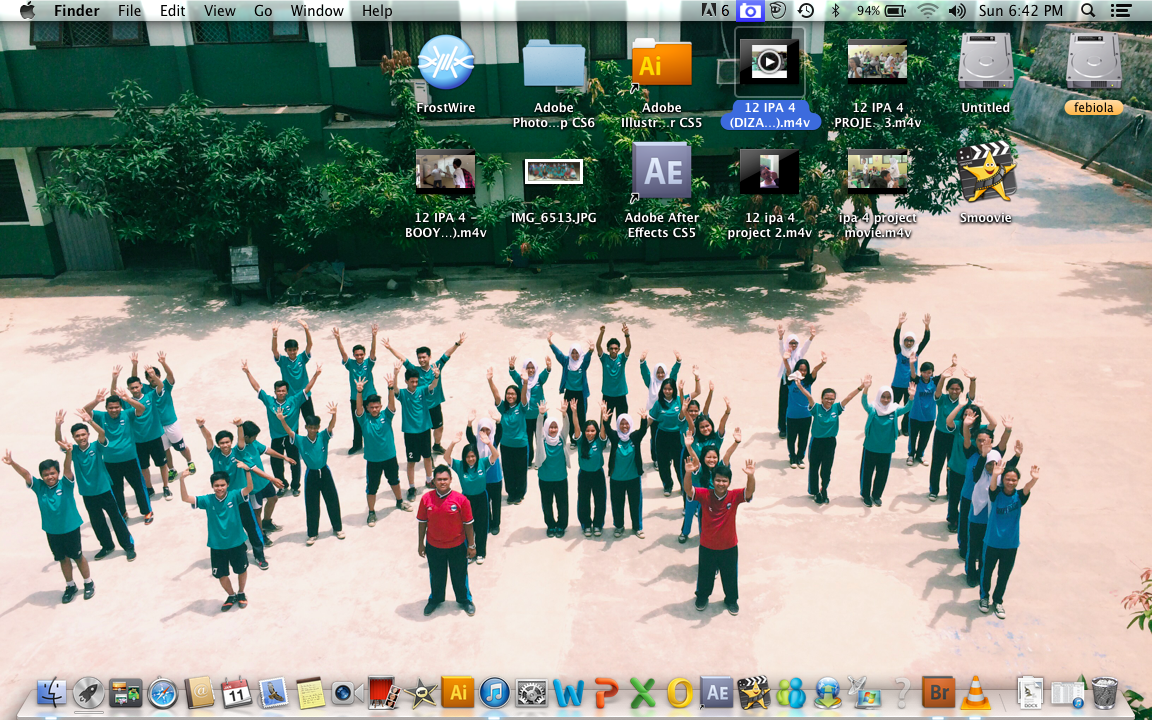
Task: Launch Adobe Illustrator CS5 desktop shortcut
Action: 661,65
